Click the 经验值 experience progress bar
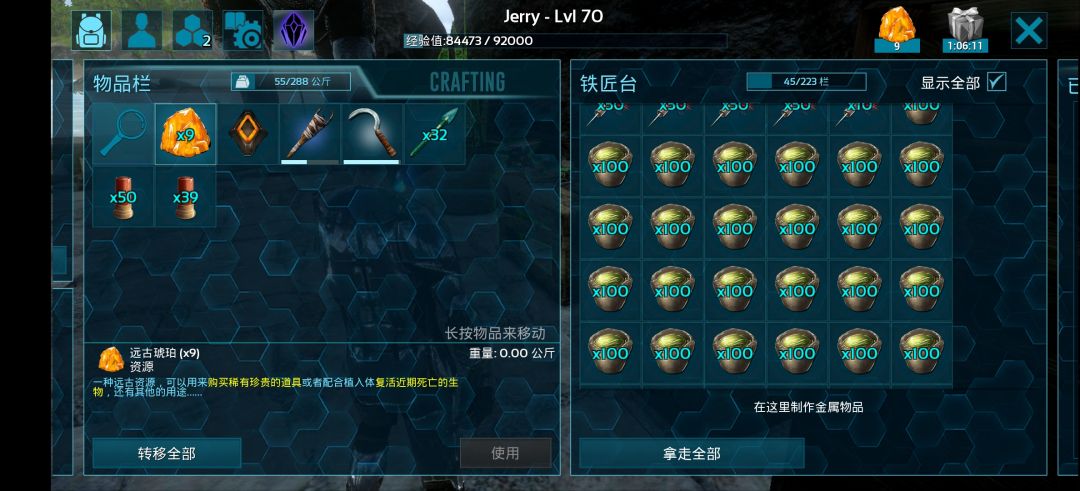Image resolution: width=1080 pixels, height=491 pixels. coord(565,41)
